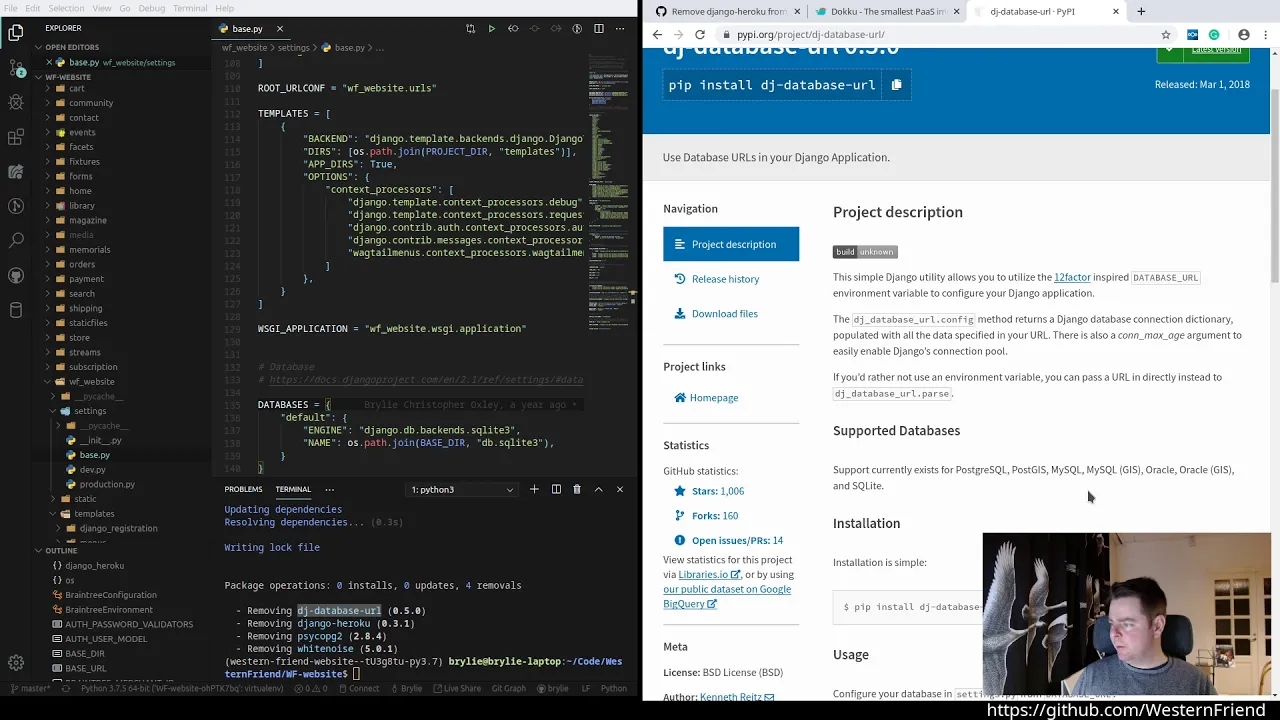
Task: Close the base.py editor tab
Action: click(x=280, y=29)
